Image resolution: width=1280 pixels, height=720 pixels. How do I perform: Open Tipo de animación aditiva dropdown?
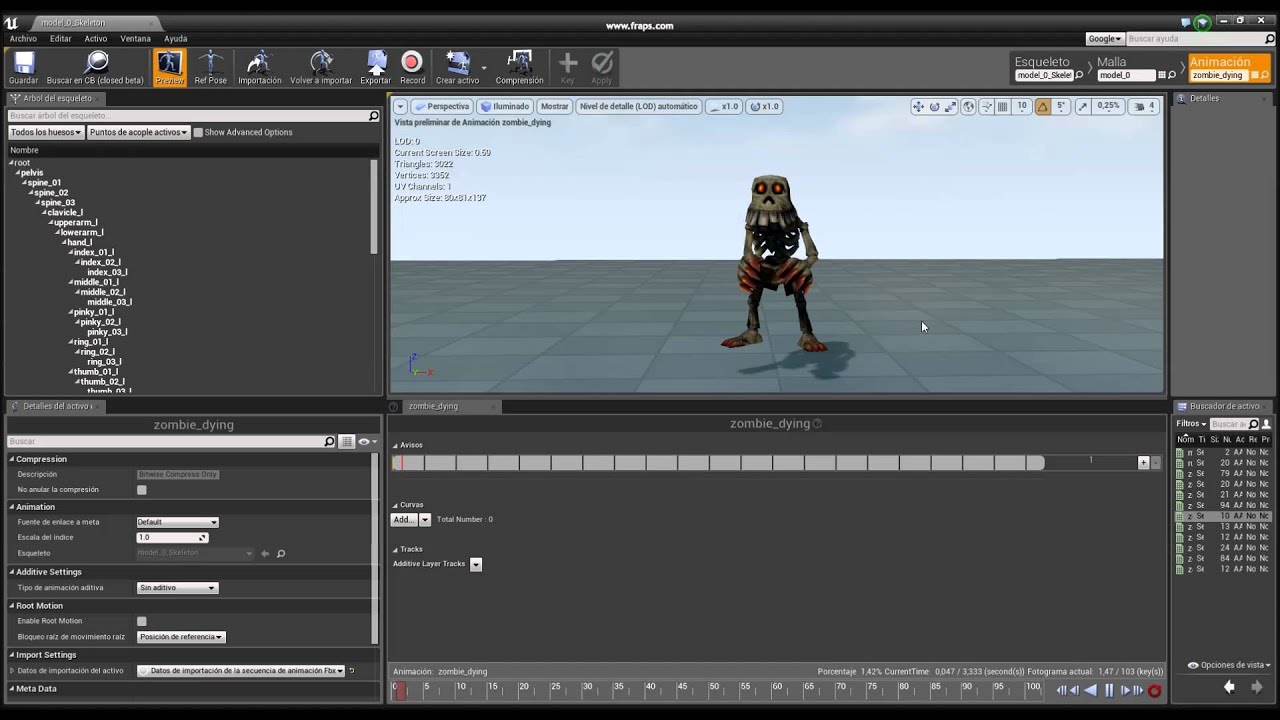tap(177, 588)
